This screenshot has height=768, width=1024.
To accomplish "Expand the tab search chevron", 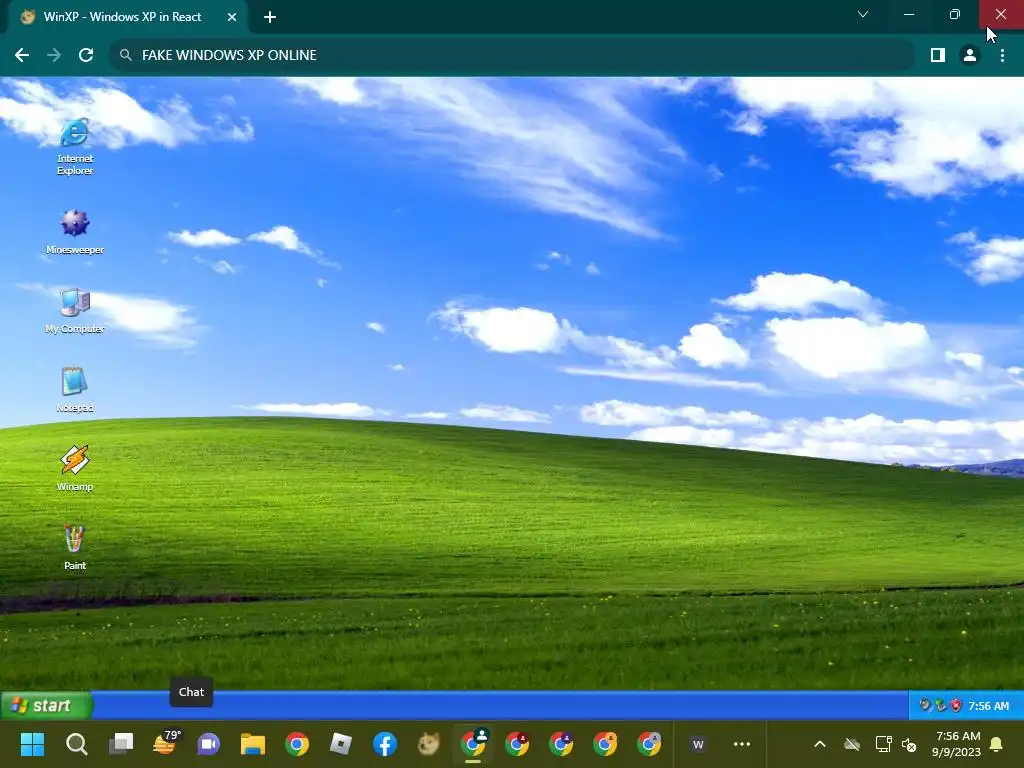I will pos(863,14).
